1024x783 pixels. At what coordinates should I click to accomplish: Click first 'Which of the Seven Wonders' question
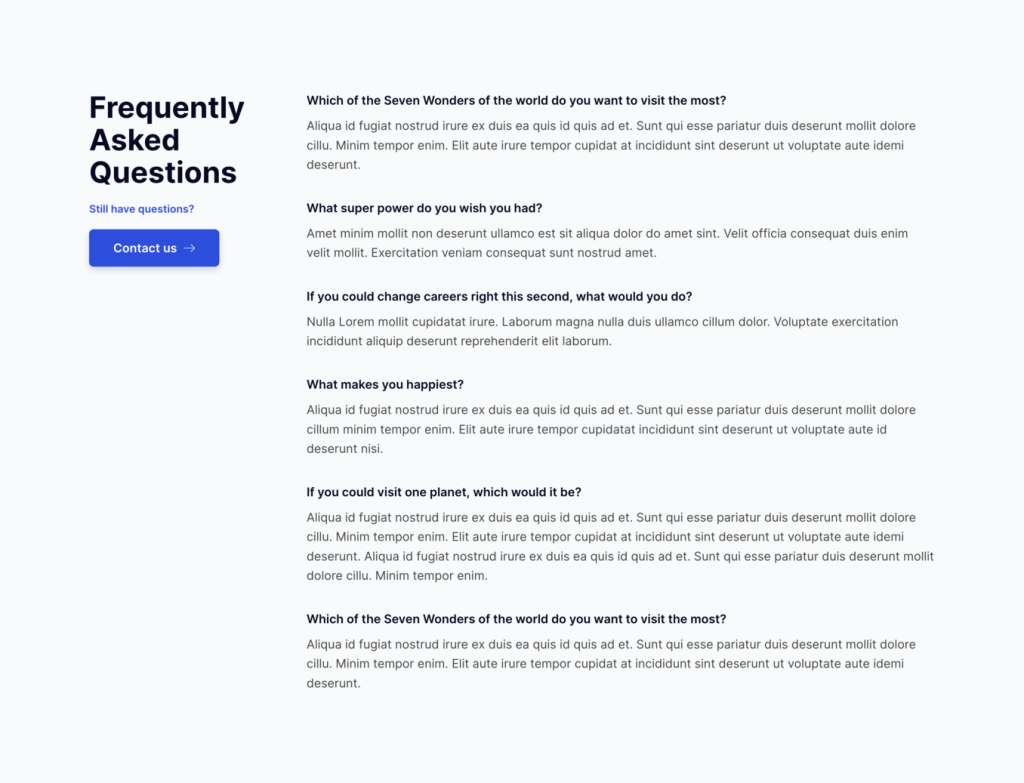click(516, 101)
